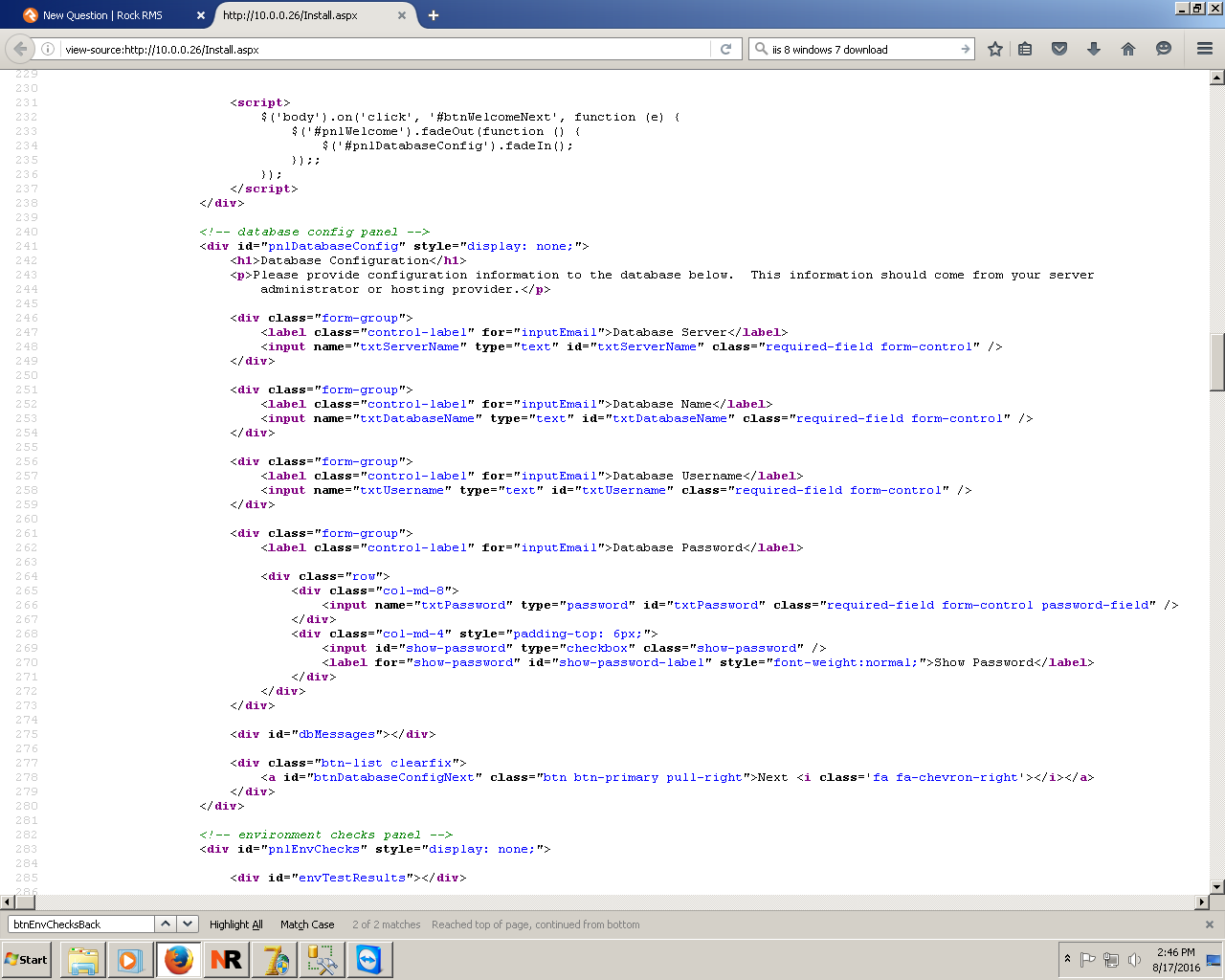
Task: Close the find bar with the X button
Action: (1209, 924)
